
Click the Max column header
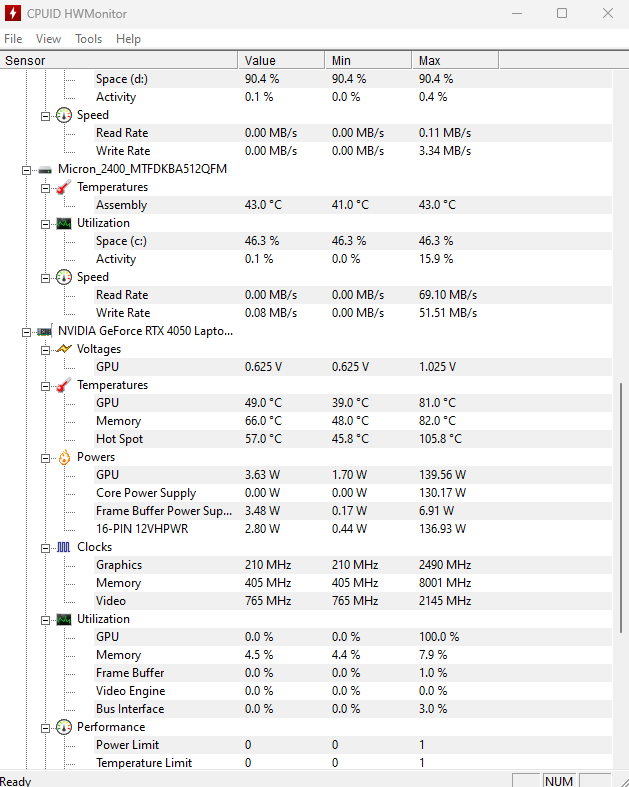pyautogui.click(x=454, y=61)
